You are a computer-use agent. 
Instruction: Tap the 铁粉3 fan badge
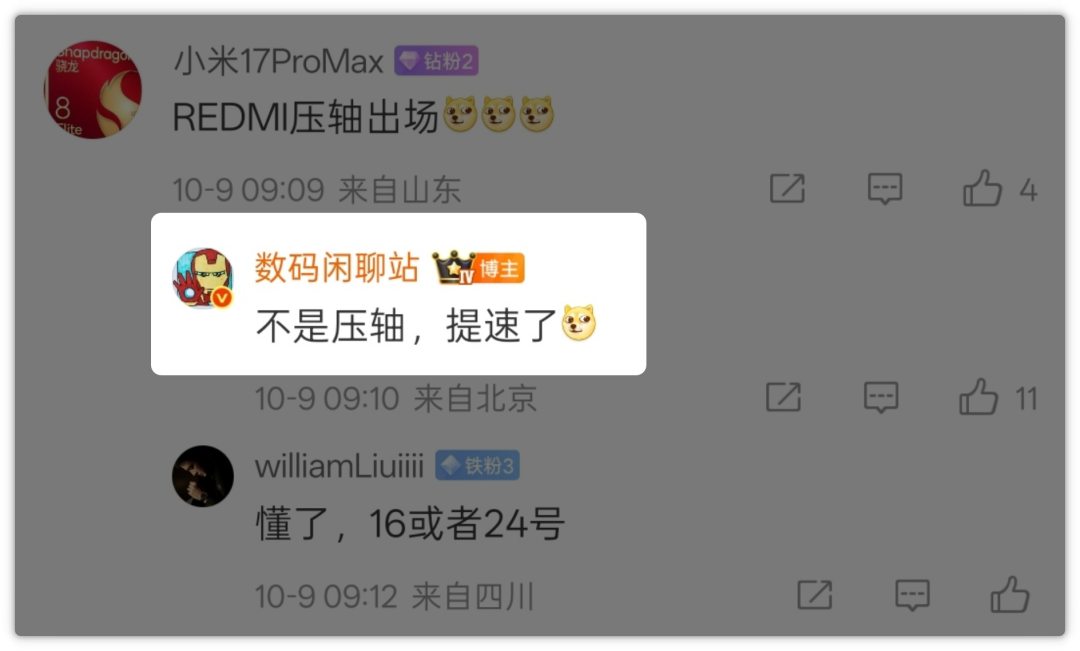[x=477, y=466]
